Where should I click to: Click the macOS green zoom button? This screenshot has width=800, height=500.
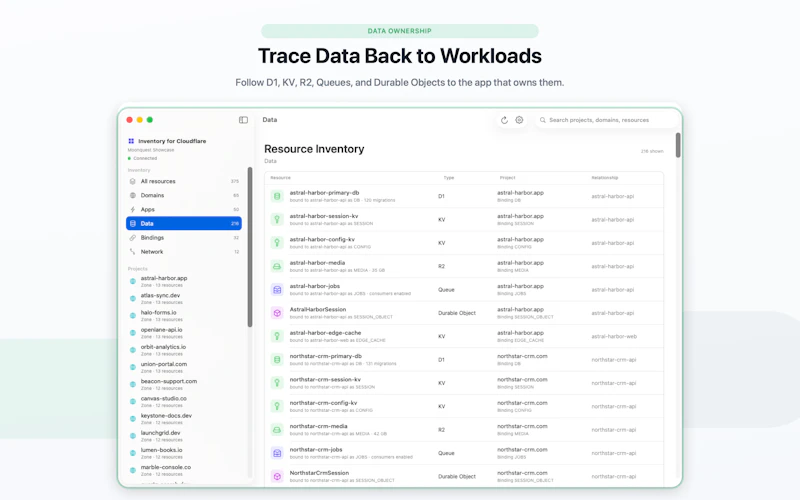point(149,120)
